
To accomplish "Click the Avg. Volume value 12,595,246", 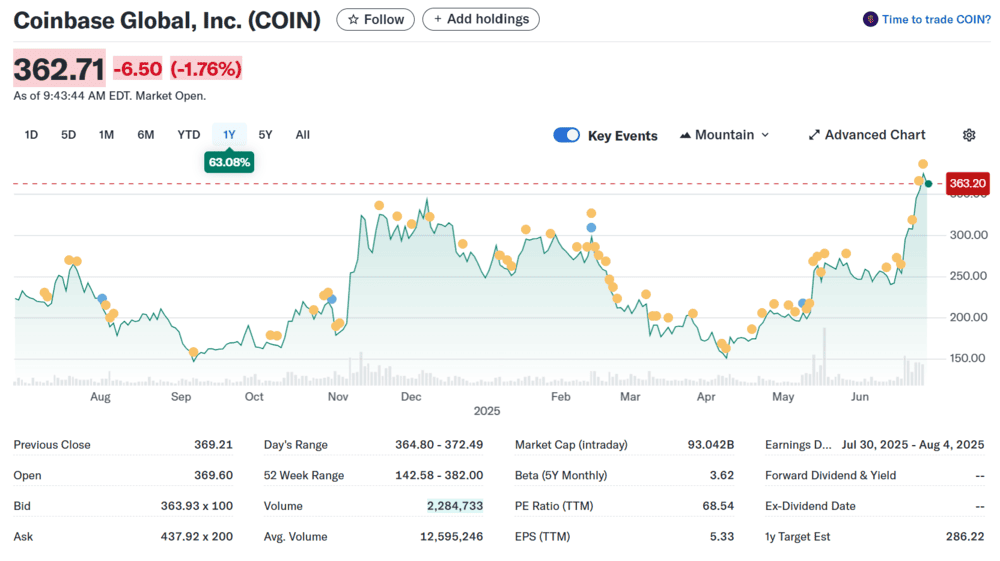I will [x=451, y=537].
